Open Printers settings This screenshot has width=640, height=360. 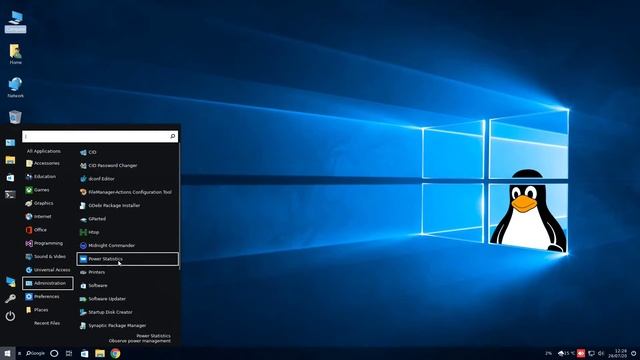coord(92,272)
